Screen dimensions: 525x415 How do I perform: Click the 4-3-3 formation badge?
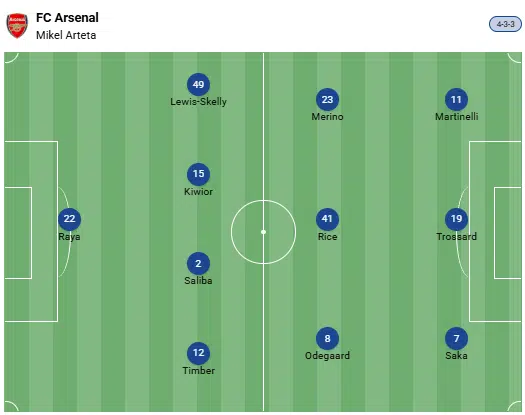pyautogui.click(x=505, y=24)
